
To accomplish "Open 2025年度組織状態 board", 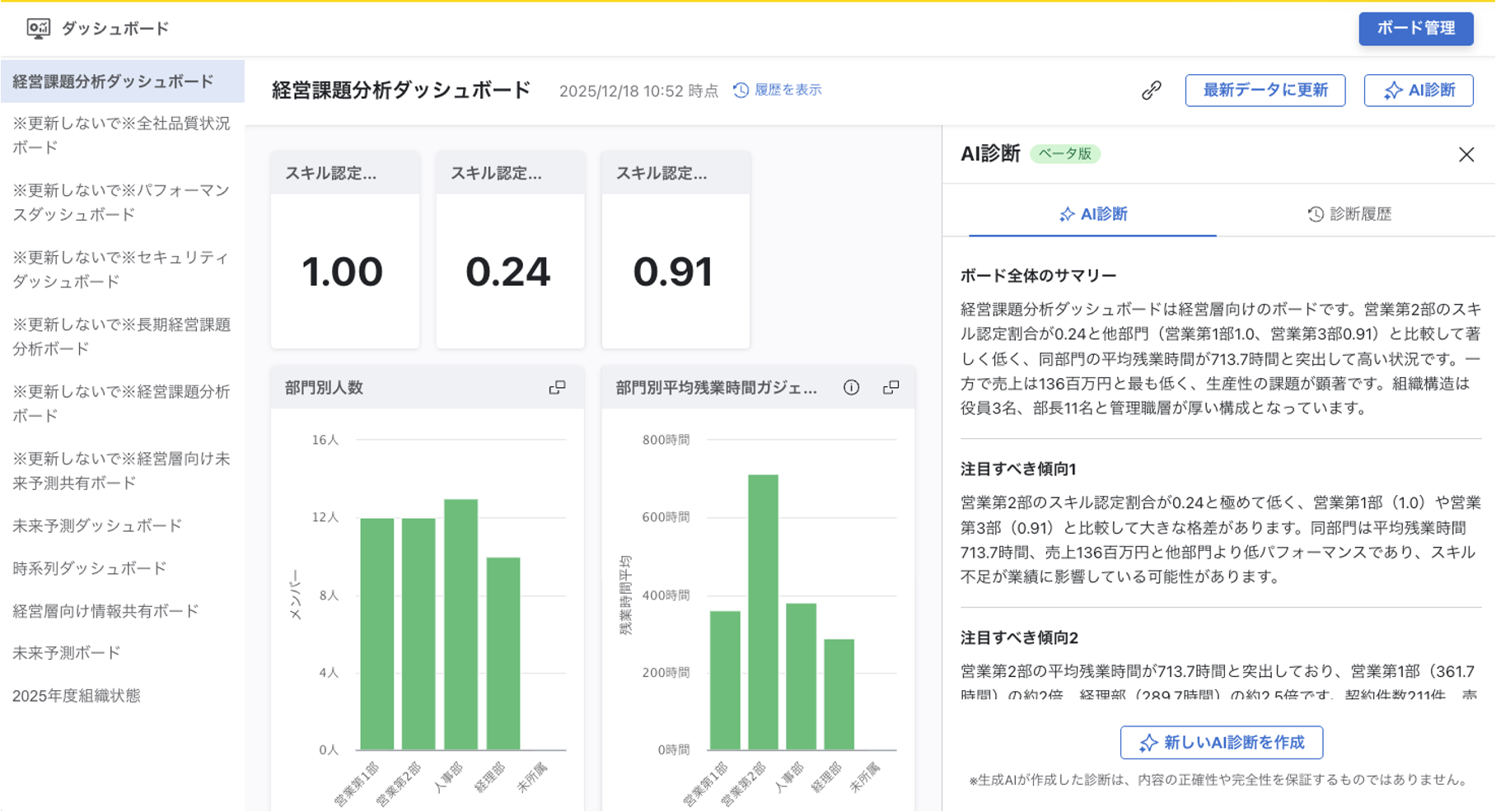I will (77, 696).
